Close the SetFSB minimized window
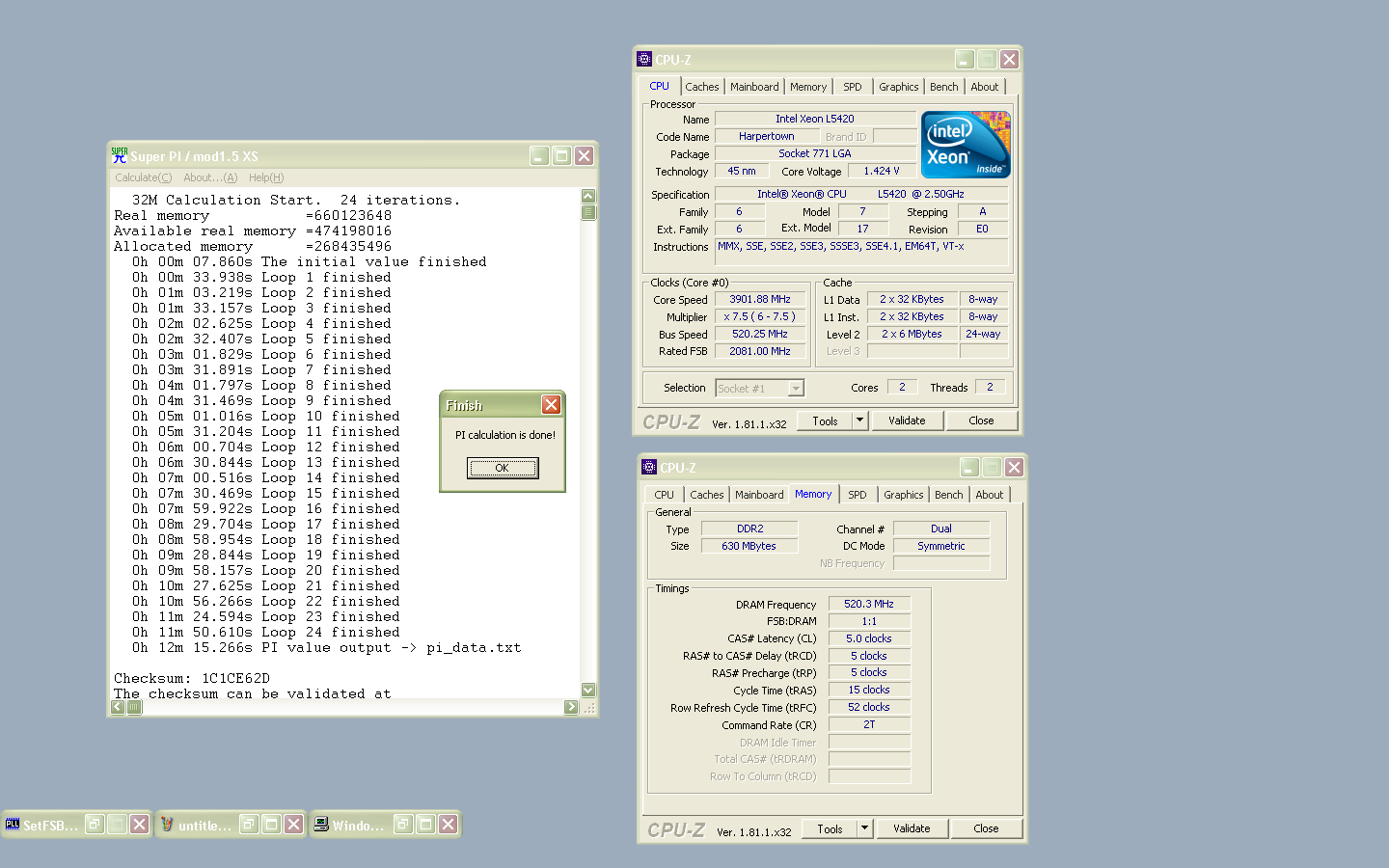Image resolution: width=1389 pixels, height=868 pixels. click(139, 824)
